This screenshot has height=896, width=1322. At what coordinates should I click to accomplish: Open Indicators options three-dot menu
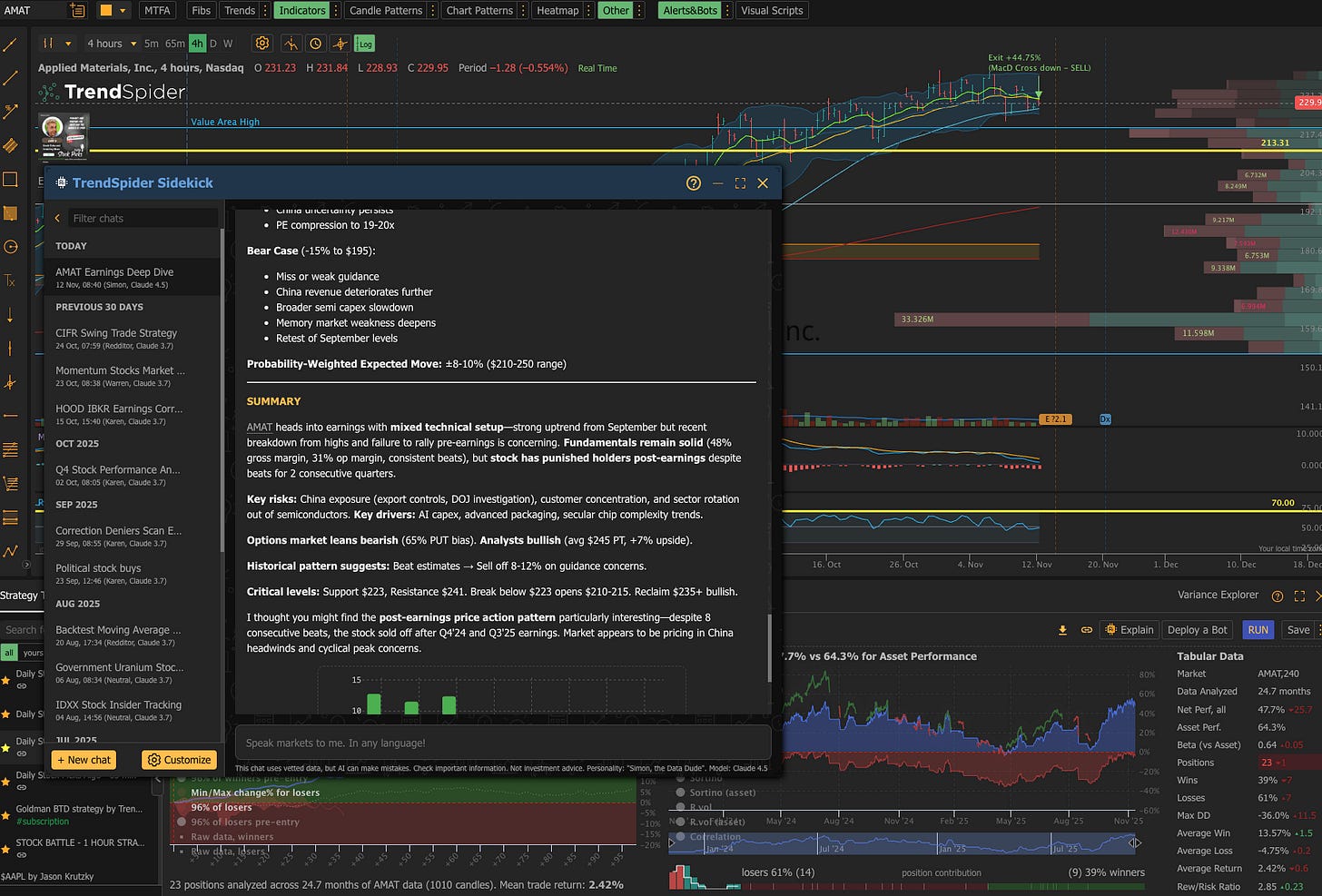[x=336, y=11]
